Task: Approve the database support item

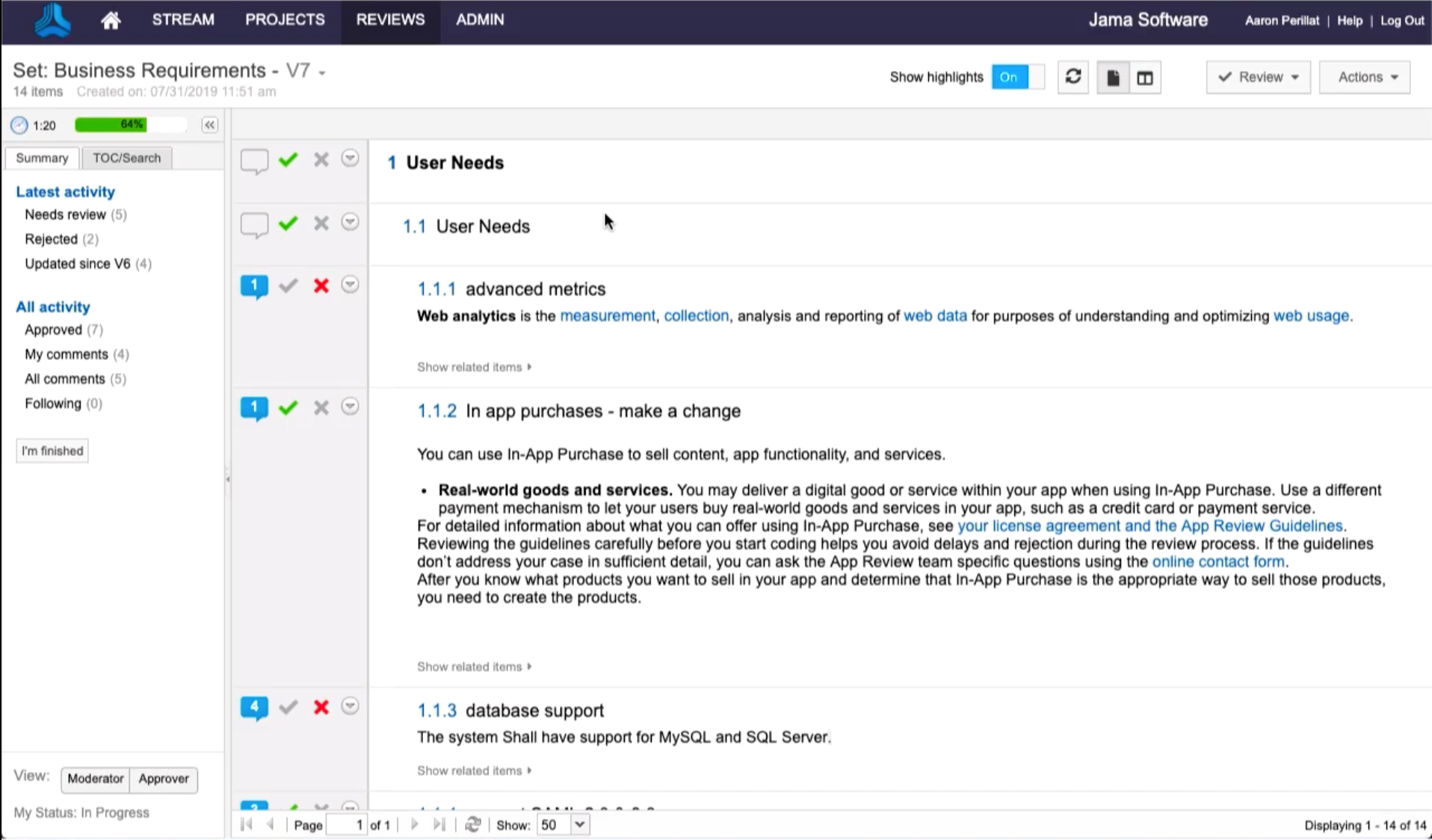Action: pyautogui.click(x=288, y=708)
